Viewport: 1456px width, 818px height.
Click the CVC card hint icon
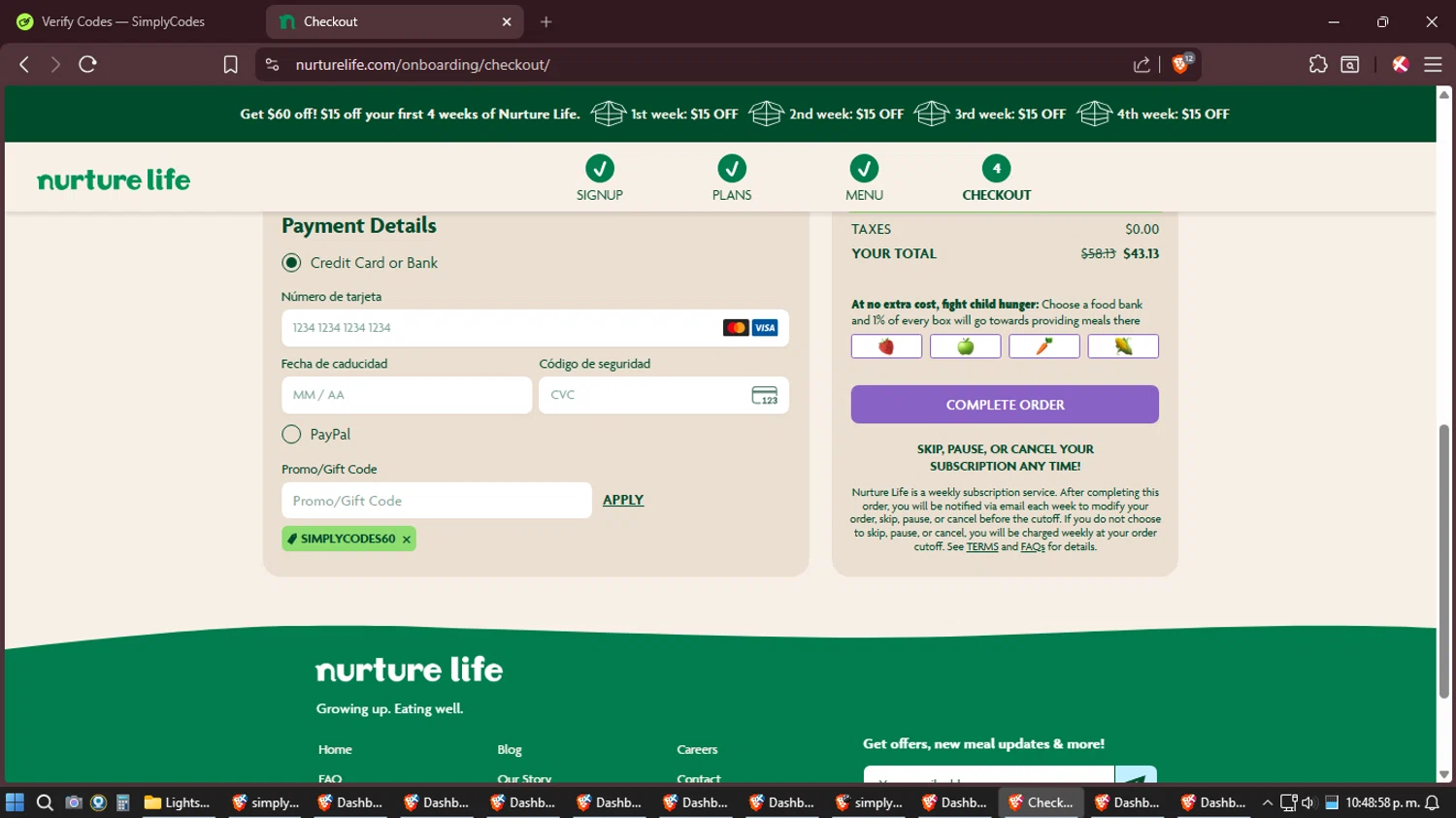pyautogui.click(x=765, y=395)
